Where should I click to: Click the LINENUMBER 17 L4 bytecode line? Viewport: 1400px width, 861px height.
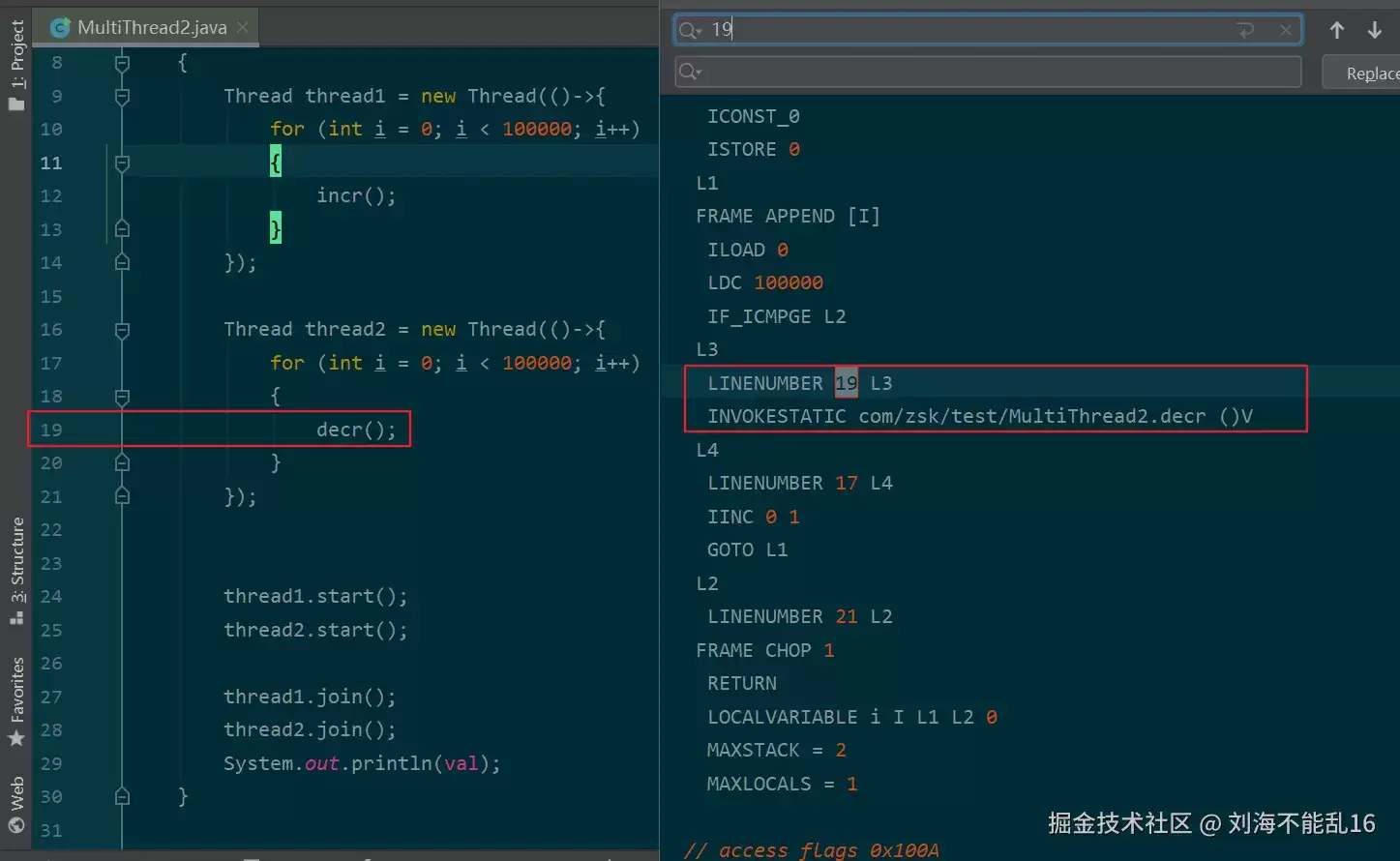click(799, 483)
